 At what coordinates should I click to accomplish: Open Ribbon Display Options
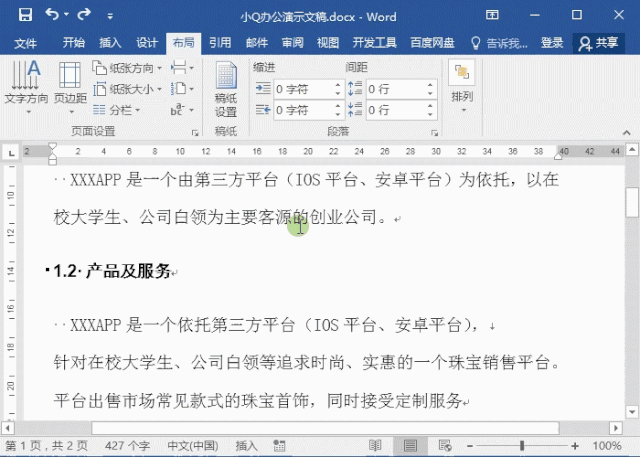(492, 15)
